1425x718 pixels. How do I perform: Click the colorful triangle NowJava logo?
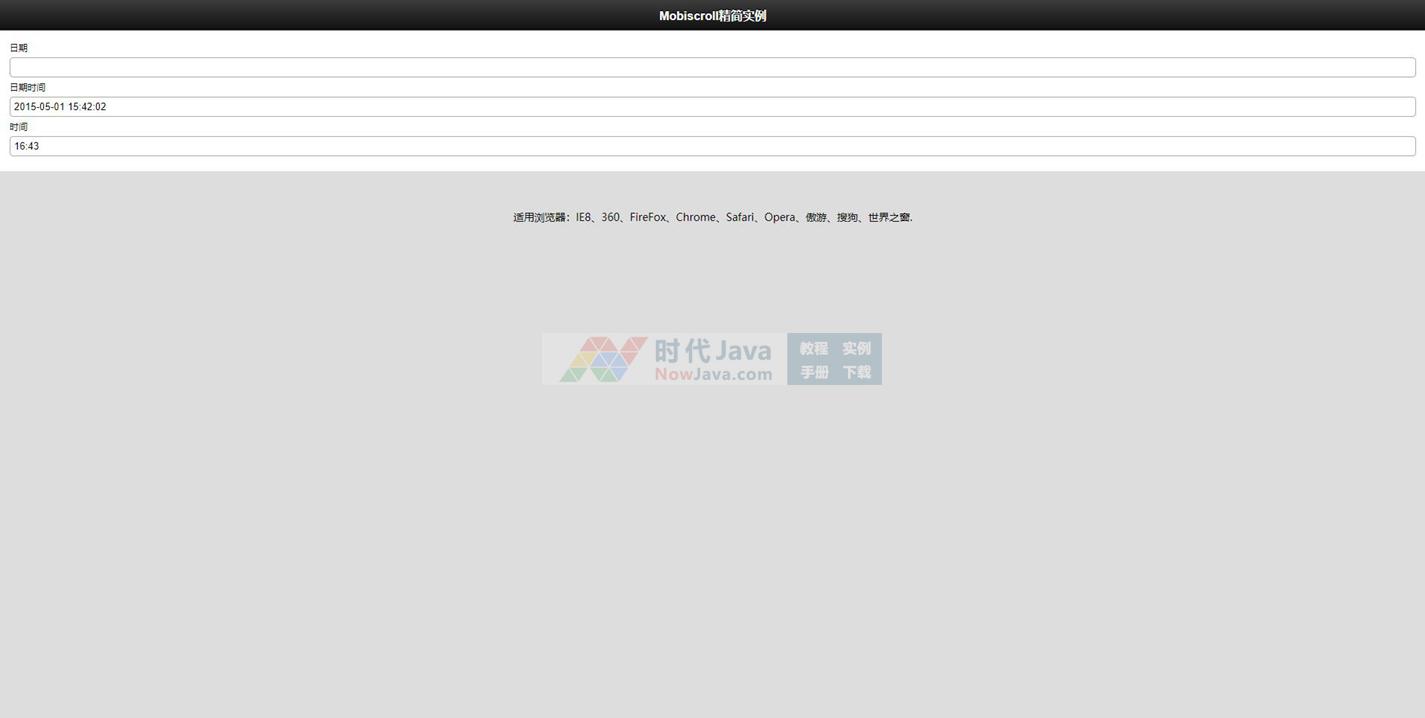coord(603,359)
